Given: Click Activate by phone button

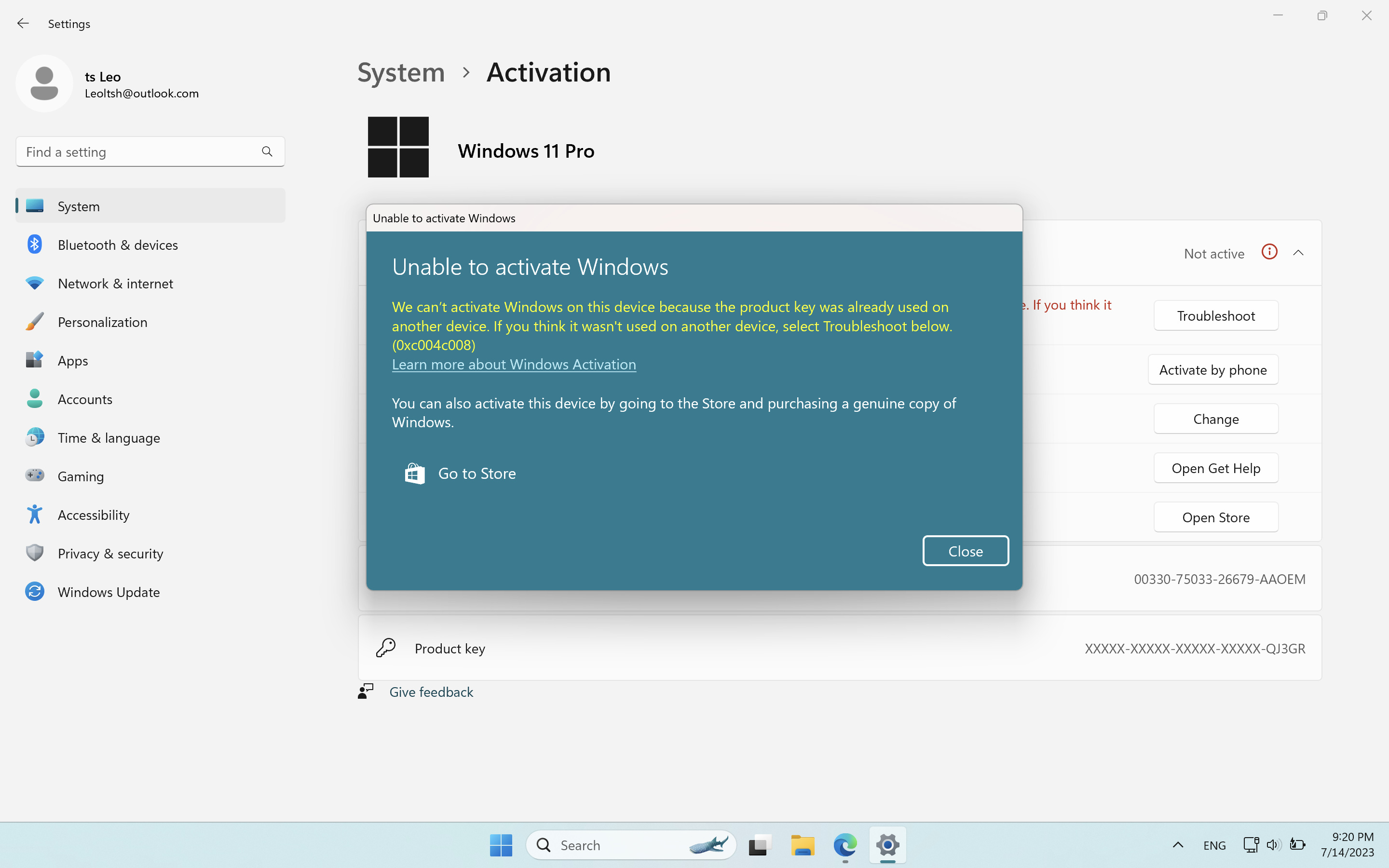Looking at the screenshot, I should (1213, 370).
